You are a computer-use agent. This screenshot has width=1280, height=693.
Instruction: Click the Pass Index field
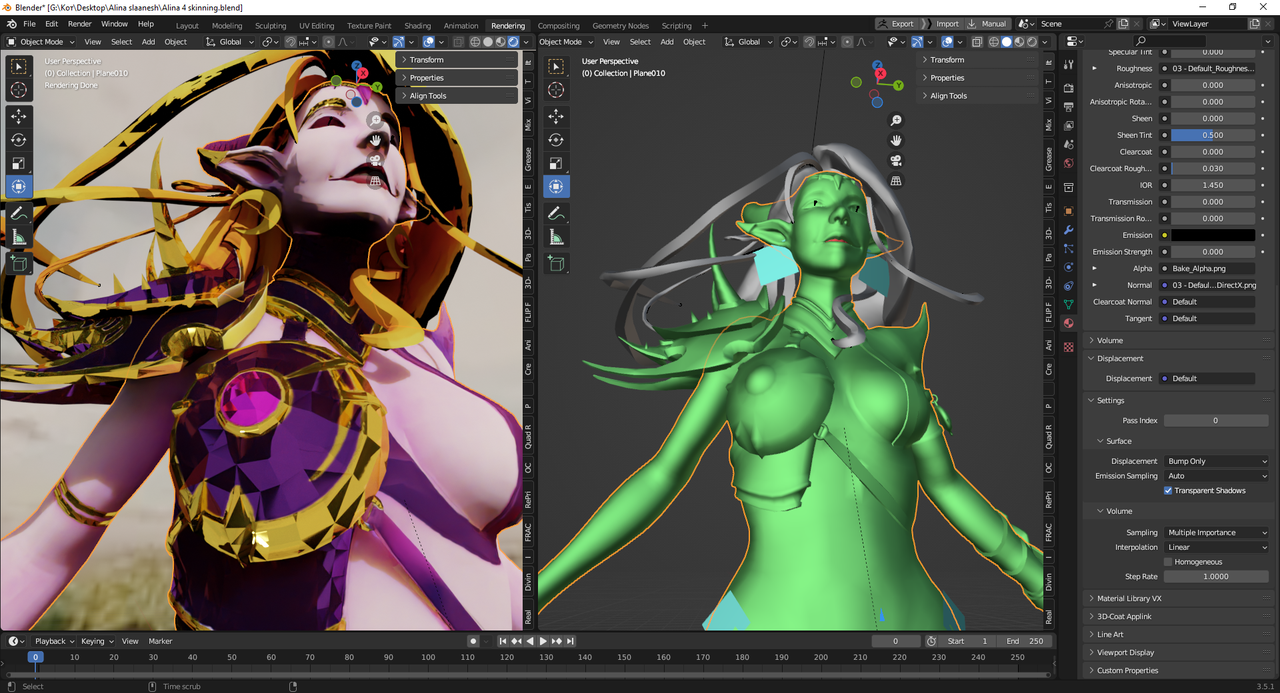click(x=1216, y=421)
